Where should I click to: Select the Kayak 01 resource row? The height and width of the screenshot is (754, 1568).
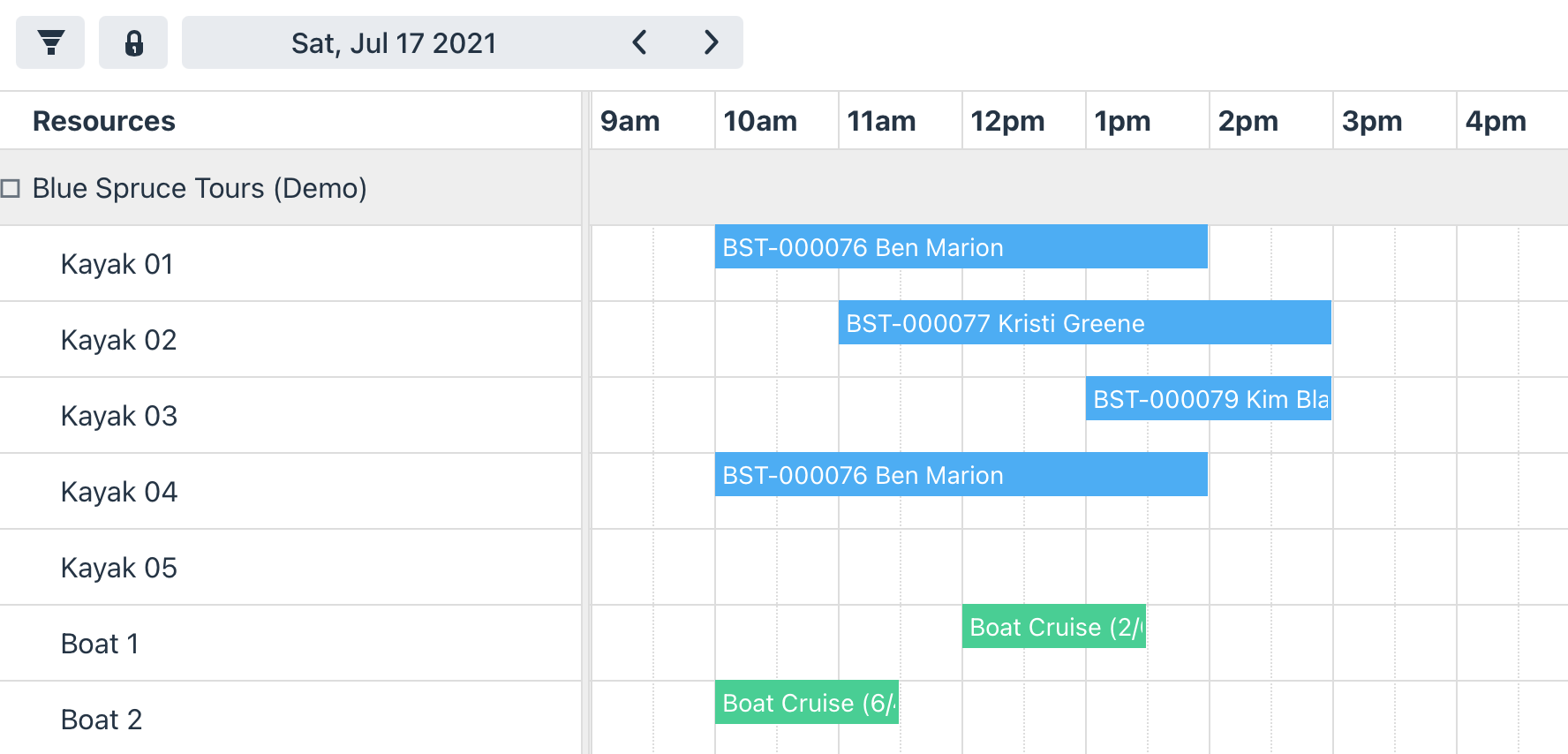290,264
